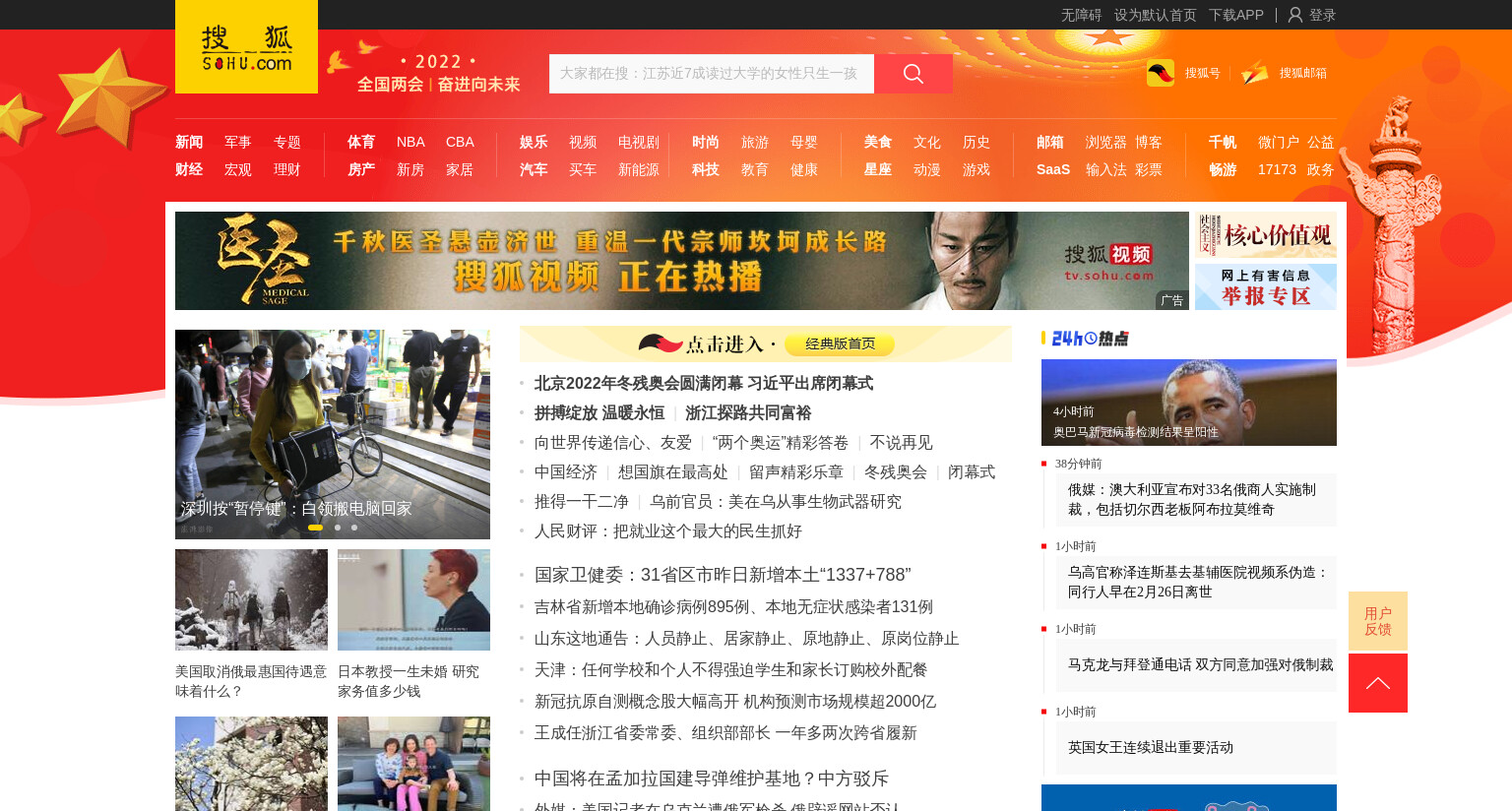
Task: Click 经典版首页 button
Action: pyautogui.click(x=840, y=343)
